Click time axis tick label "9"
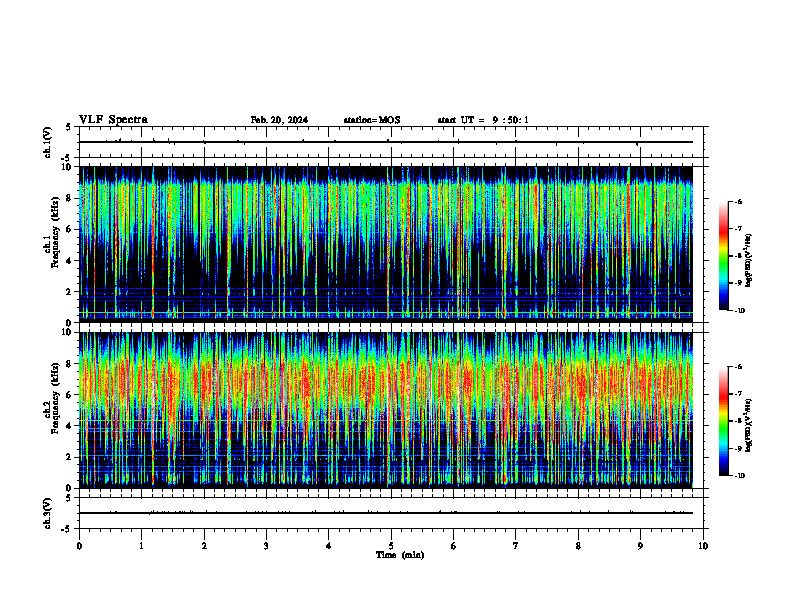The height and width of the screenshot is (612, 792). point(640,546)
